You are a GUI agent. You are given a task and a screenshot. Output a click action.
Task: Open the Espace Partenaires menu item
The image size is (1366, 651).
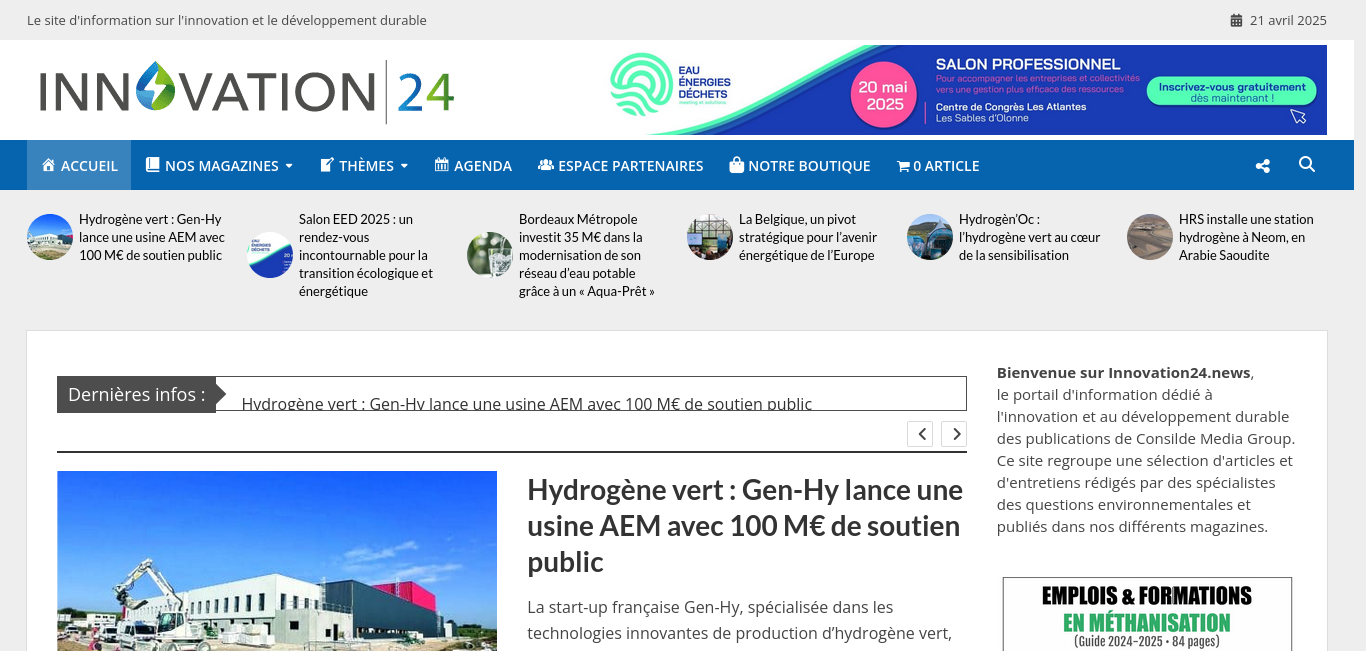pos(621,165)
